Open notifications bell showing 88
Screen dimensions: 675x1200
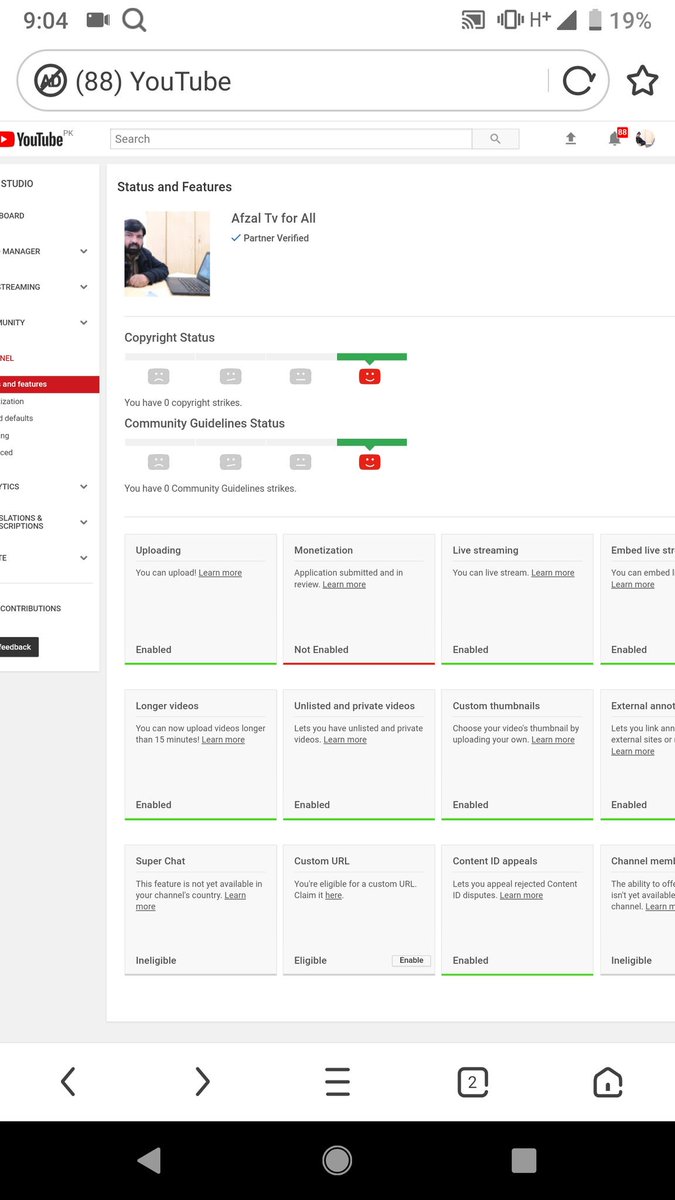coord(616,138)
